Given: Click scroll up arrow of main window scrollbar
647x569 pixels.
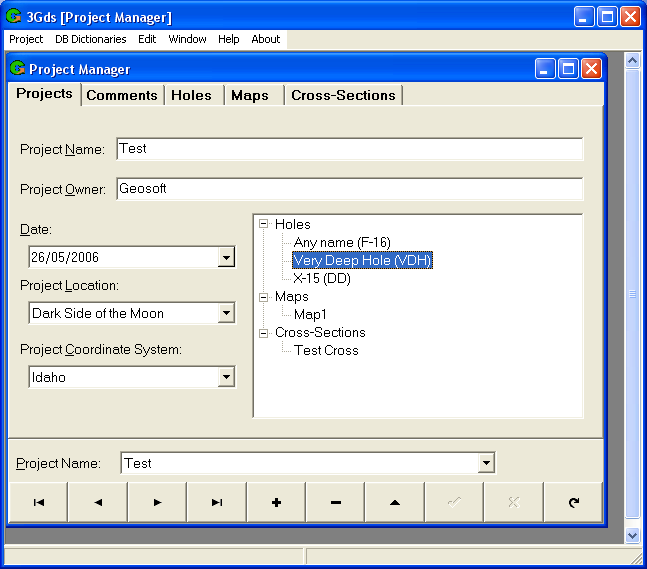Looking at the screenshot, I should [x=632, y=61].
